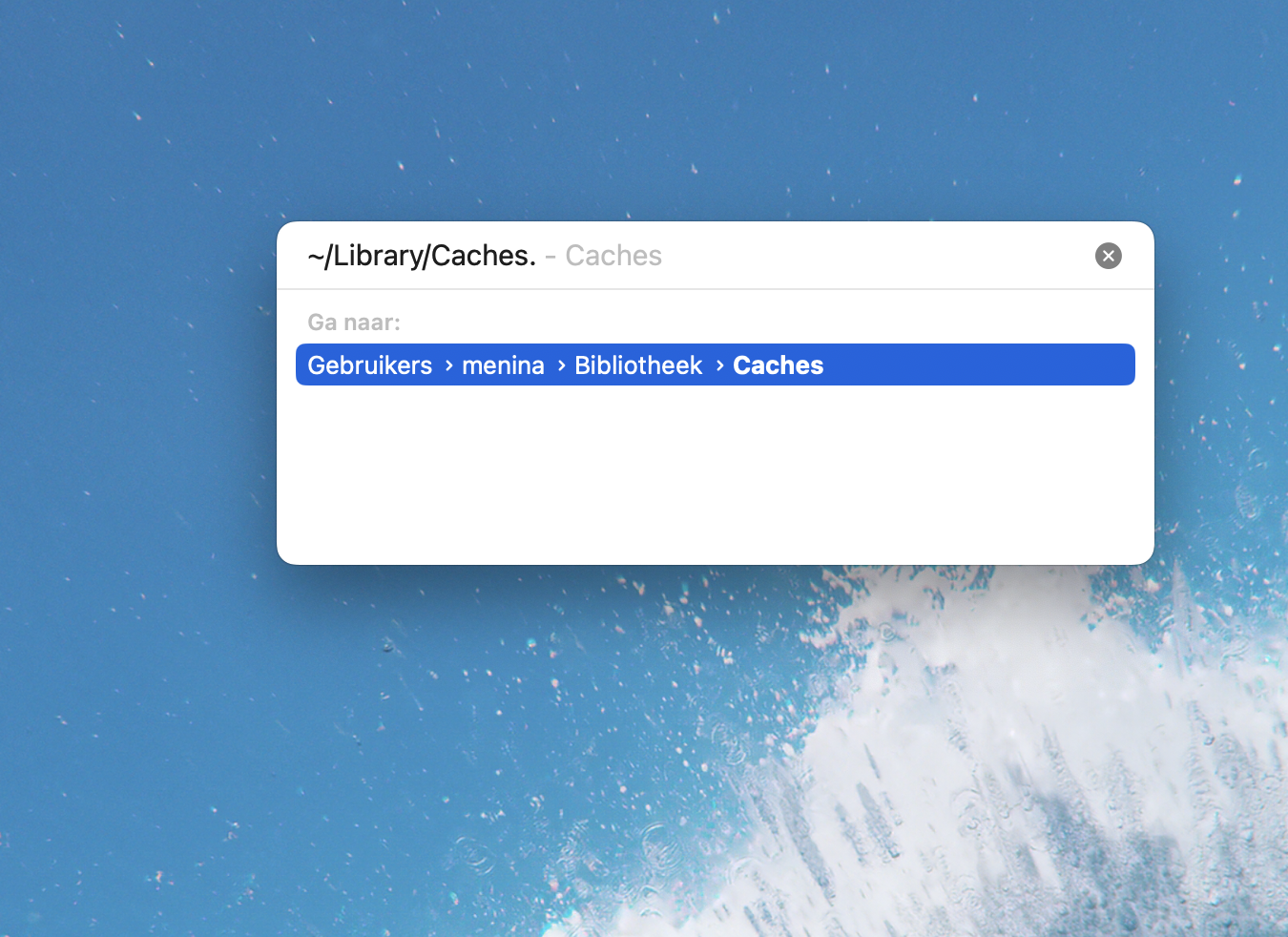
Task: Select the highlighted Ga naar path result
Action: 715,364
